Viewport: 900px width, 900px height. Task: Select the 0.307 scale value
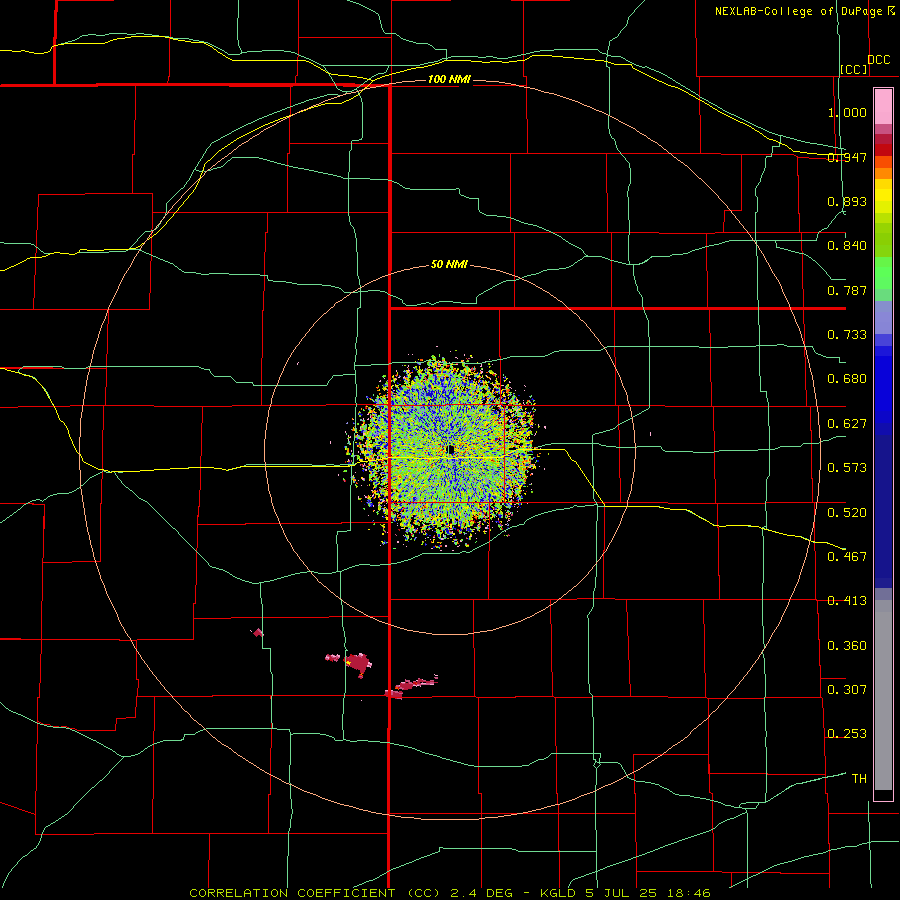[847, 689]
